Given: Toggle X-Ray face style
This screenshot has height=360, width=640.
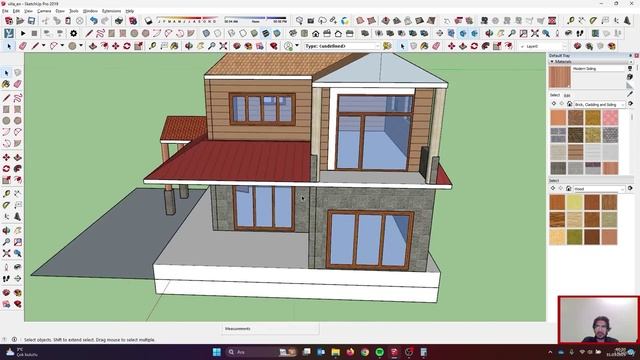Looking at the screenshot, I should click(x=206, y=33).
